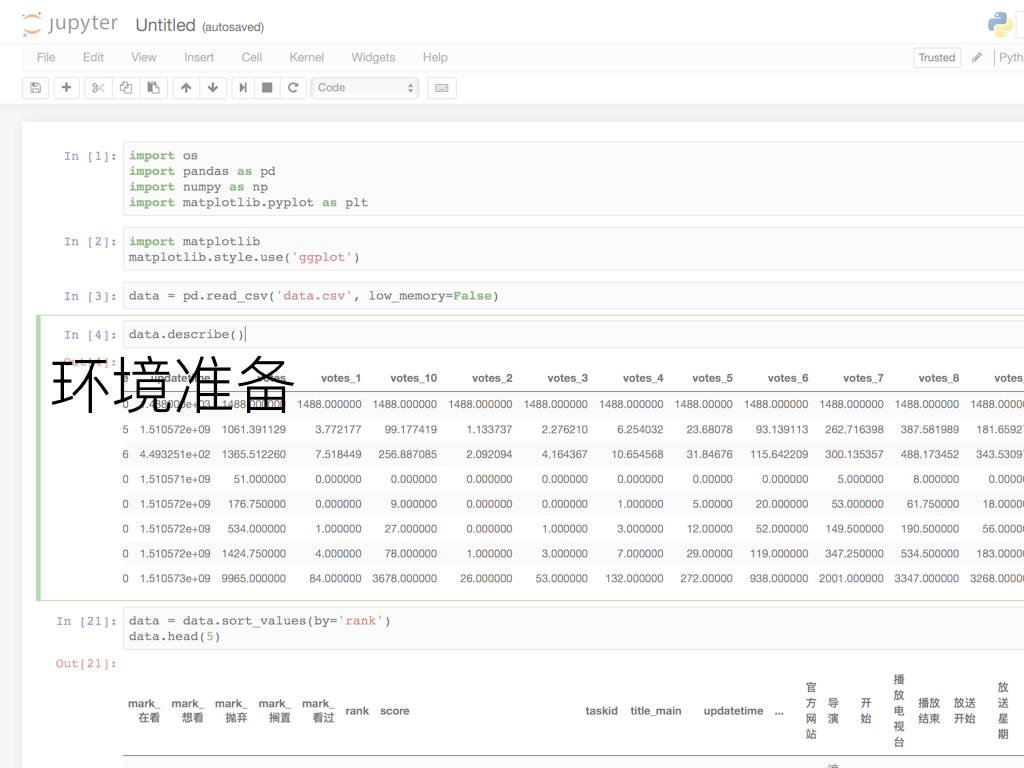Viewport: 1024px width, 768px height.
Task: Open the Kernel menu
Action: (x=306, y=58)
